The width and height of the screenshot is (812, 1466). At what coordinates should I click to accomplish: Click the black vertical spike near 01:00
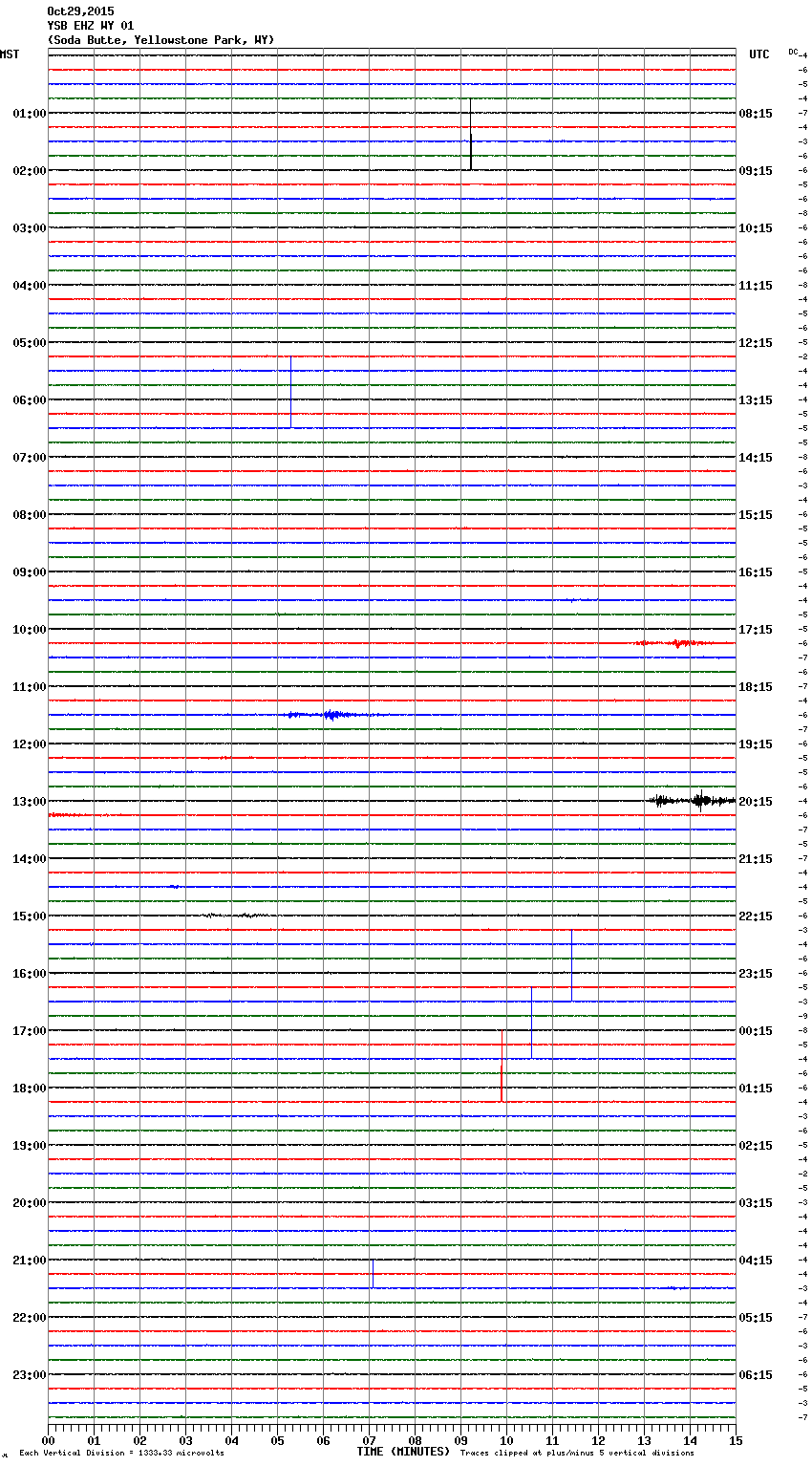point(470,135)
